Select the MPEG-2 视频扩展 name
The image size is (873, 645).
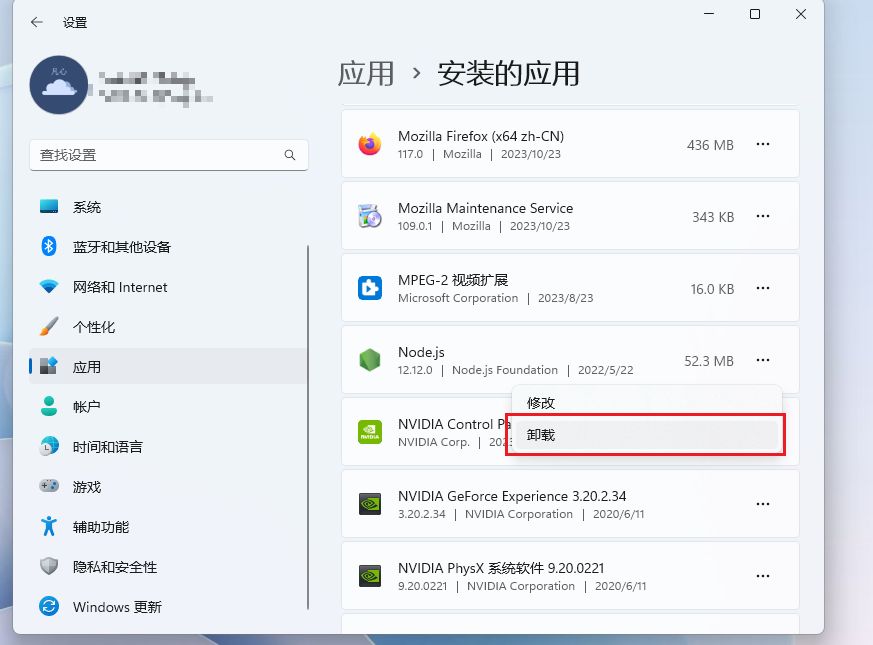tap(453, 280)
